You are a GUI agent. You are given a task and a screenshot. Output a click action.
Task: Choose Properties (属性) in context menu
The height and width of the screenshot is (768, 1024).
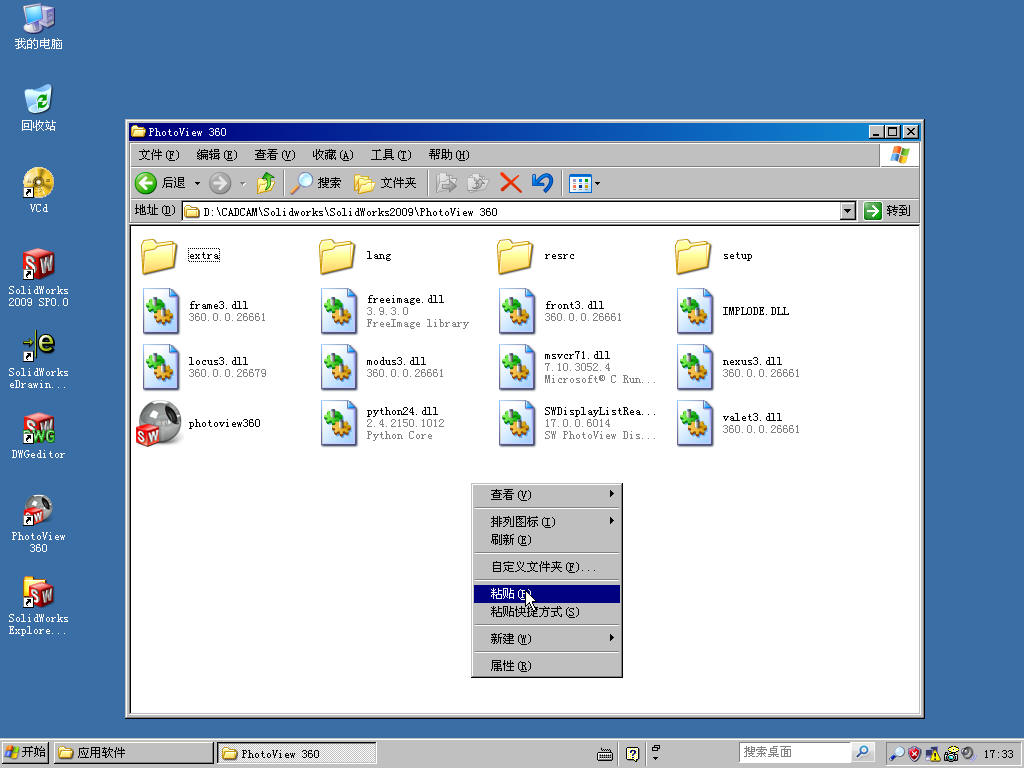click(547, 665)
